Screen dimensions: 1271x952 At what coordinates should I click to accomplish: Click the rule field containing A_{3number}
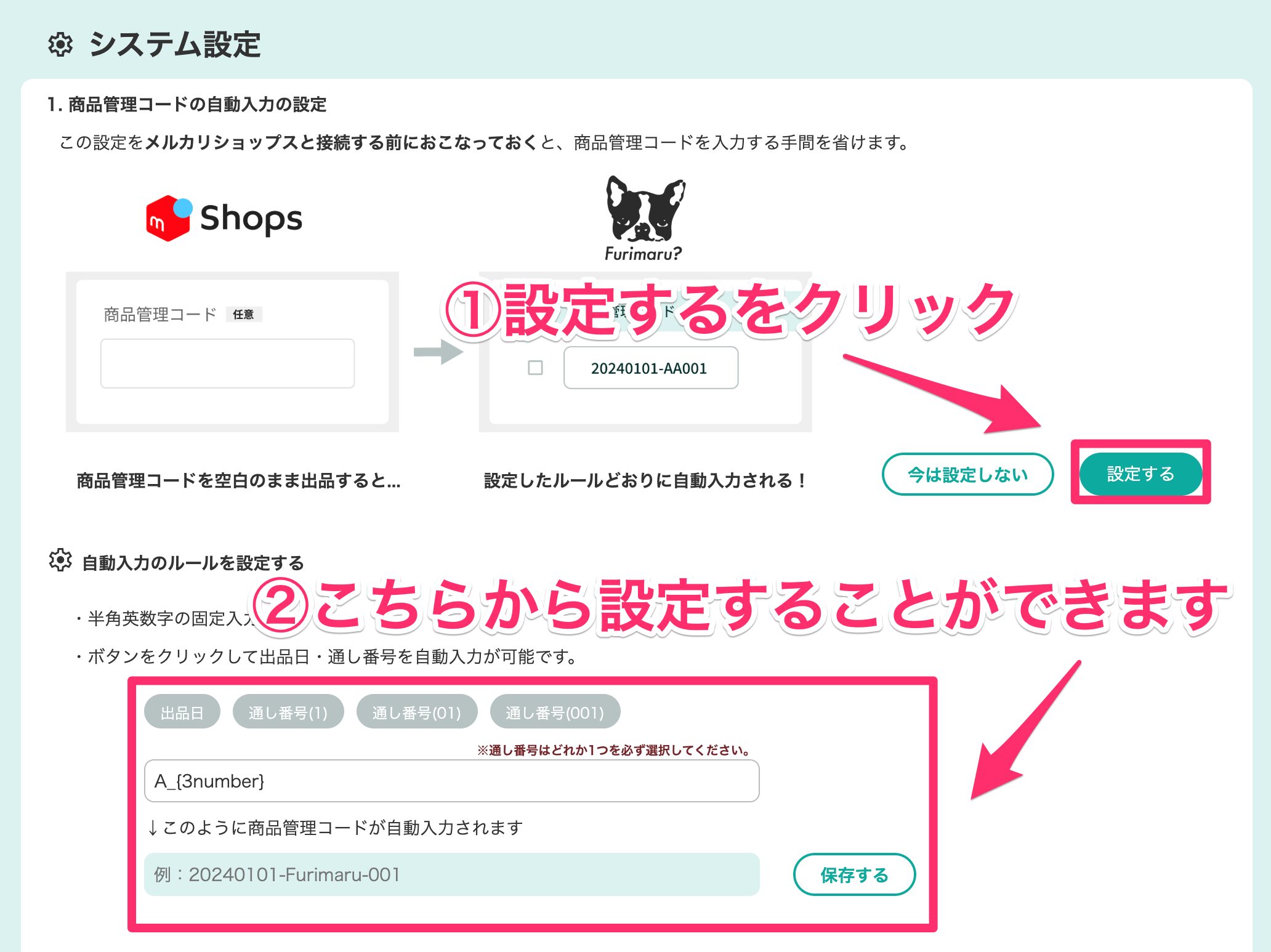click(451, 781)
